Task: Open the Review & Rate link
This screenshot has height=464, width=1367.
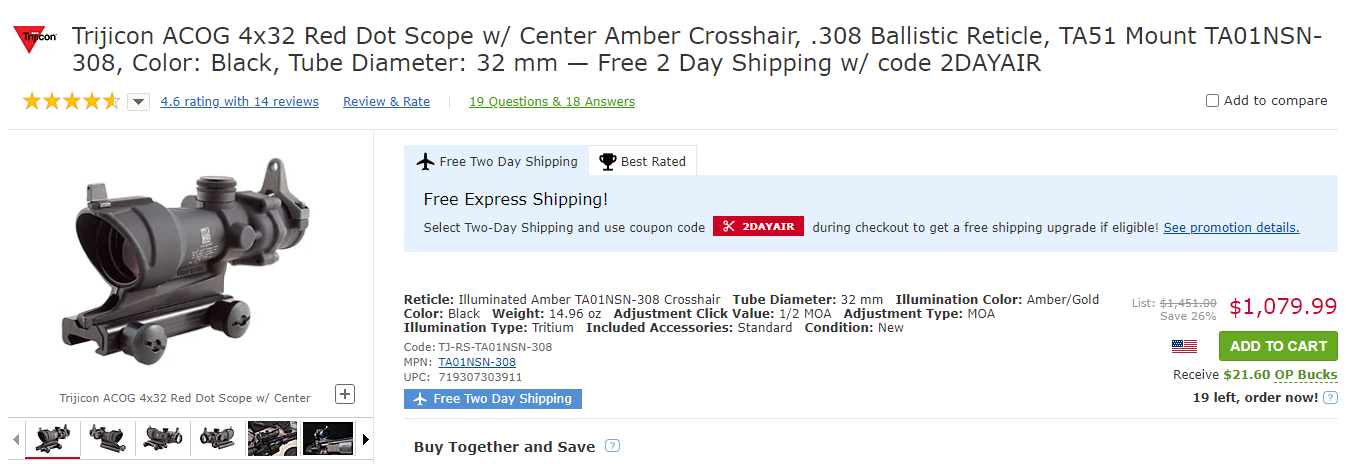Action: (386, 101)
